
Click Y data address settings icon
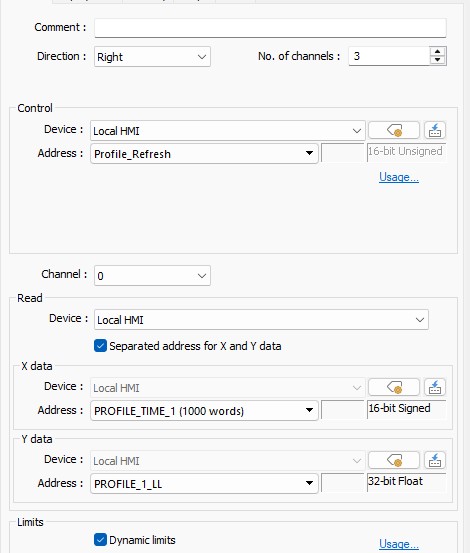coord(435,460)
